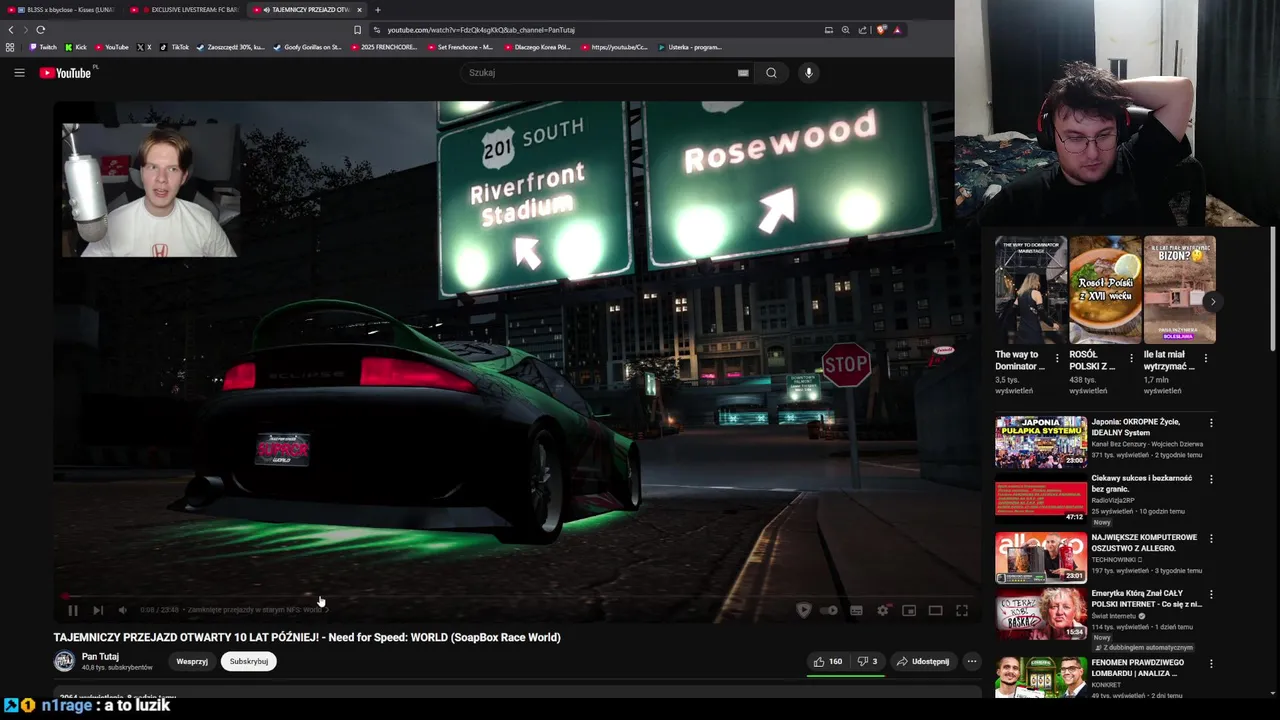Viewport: 1280px width, 720px height.
Task: Open the on-screen keyboard in search box
Action: pos(743,73)
